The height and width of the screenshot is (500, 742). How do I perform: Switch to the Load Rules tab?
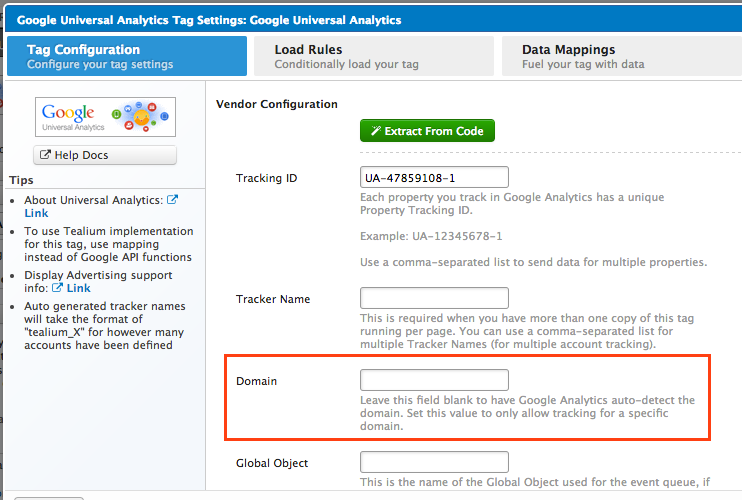(x=372, y=56)
